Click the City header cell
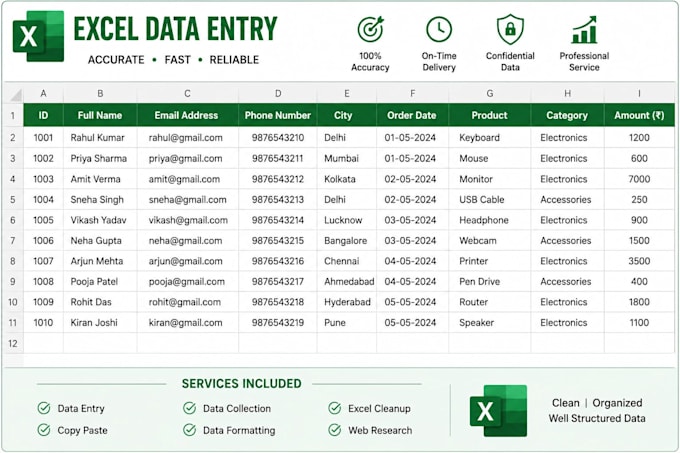 click(x=347, y=115)
